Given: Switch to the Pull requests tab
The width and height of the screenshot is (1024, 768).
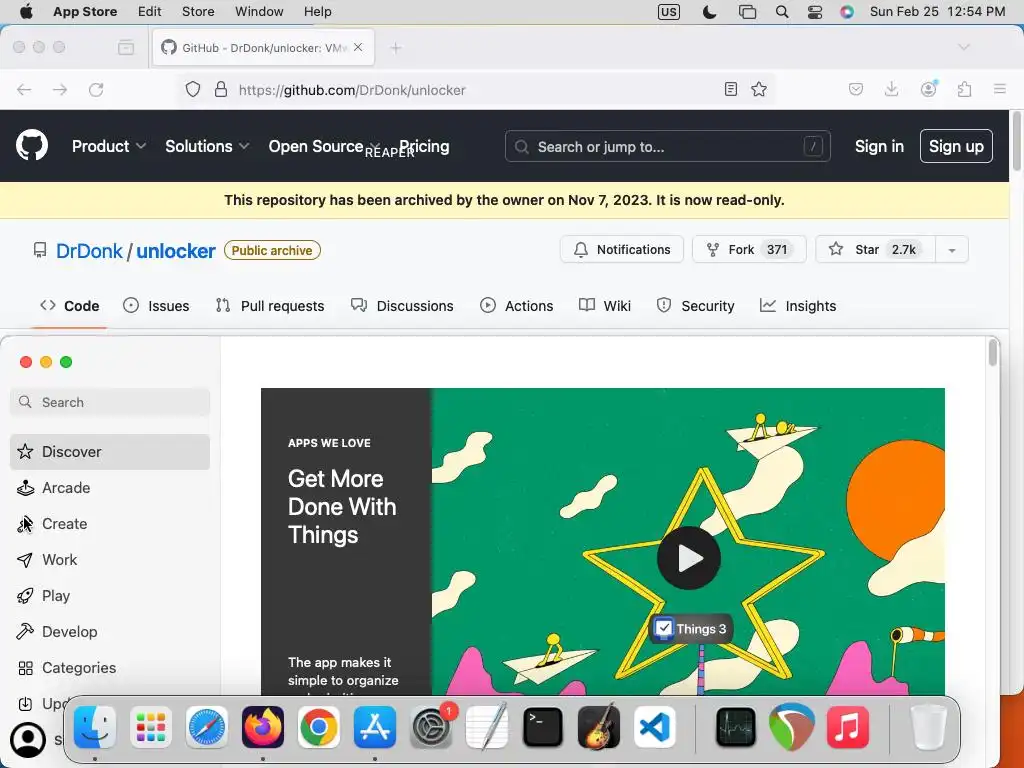Looking at the screenshot, I should [x=270, y=306].
